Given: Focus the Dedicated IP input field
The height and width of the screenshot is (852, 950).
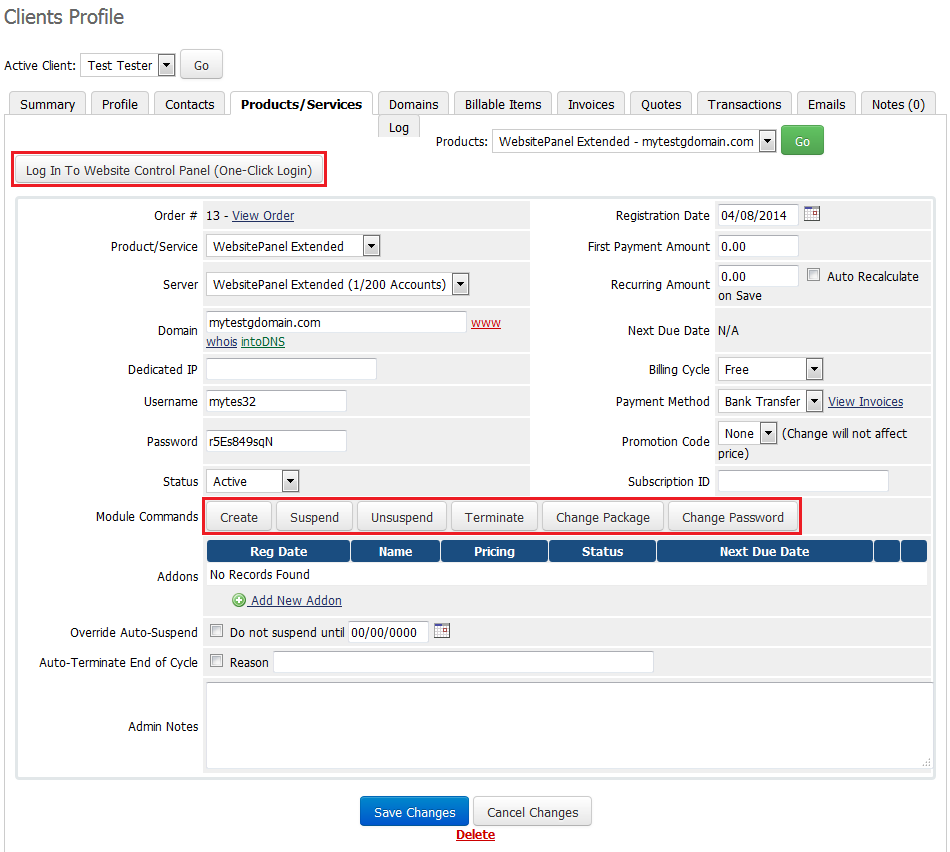Looking at the screenshot, I should pyautogui.click(x=291, y=368).
